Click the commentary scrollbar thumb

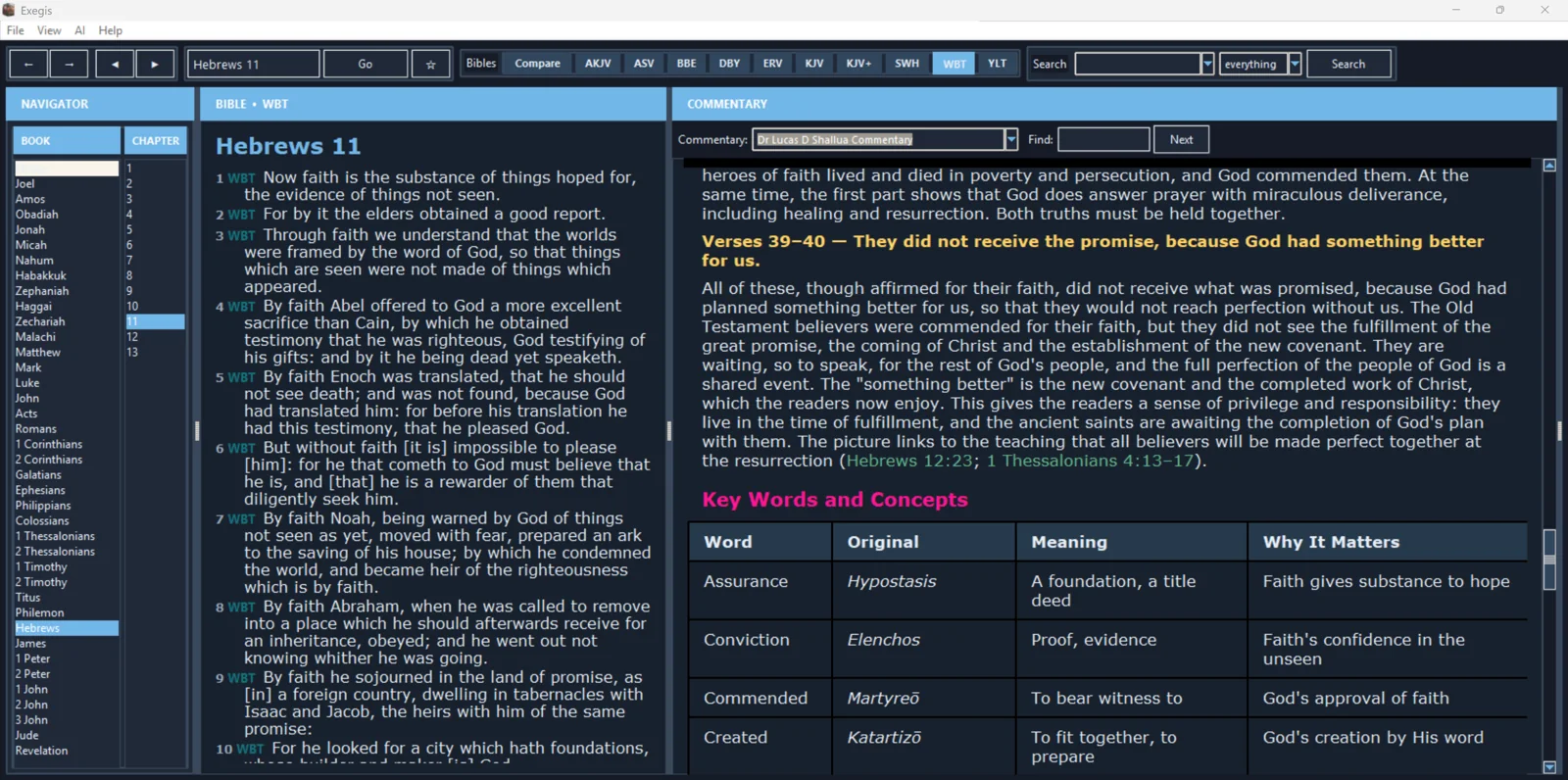pyautogui.click(x=1549, y=560)
